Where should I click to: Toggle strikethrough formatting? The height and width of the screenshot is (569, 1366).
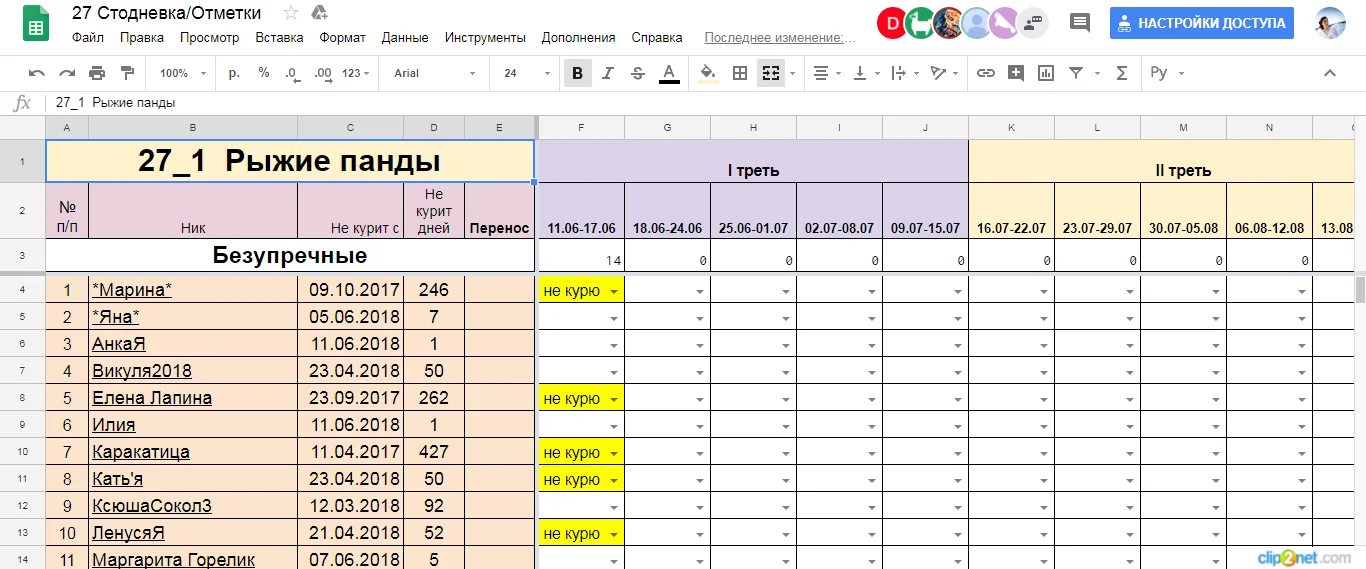(x=638, y=73)
